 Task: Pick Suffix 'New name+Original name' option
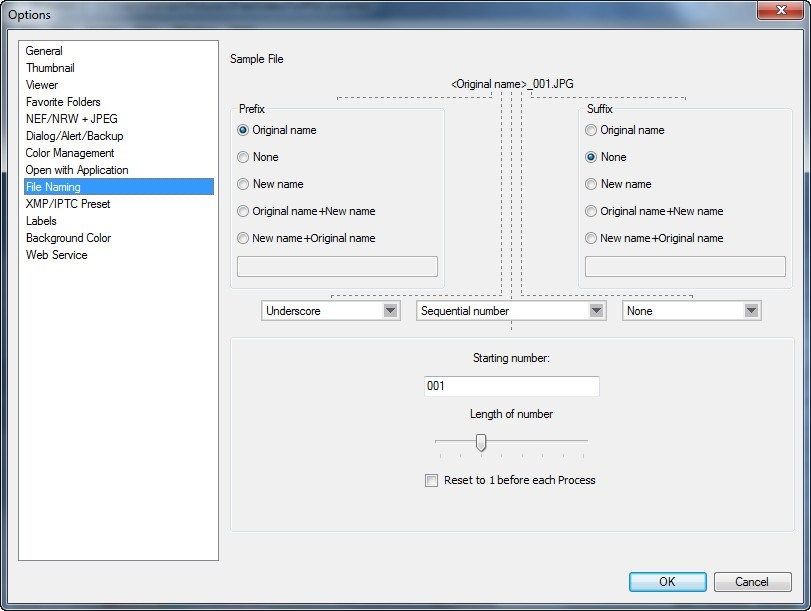tap(591, 238)
